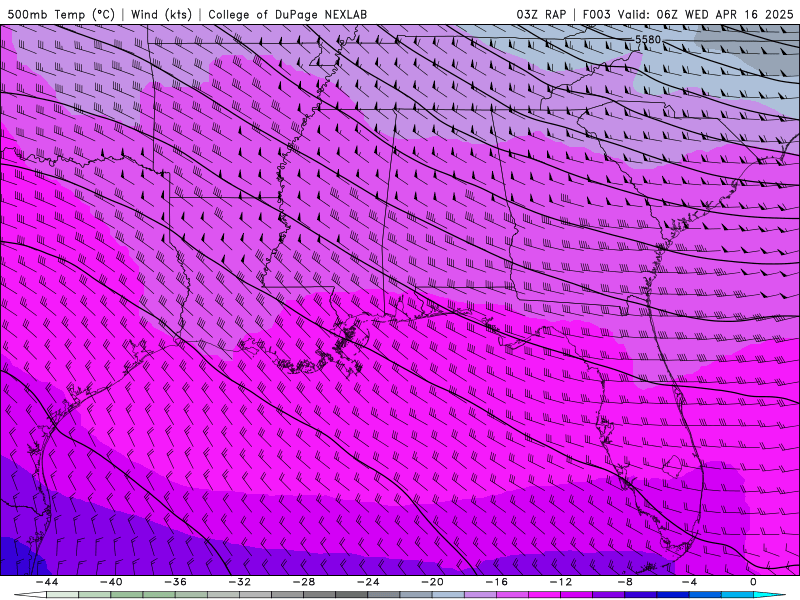The height and width of the screenshot is (600, 800).
Task: Click the 'F003' forecast hour label
Action: click(x=596, y=14)
